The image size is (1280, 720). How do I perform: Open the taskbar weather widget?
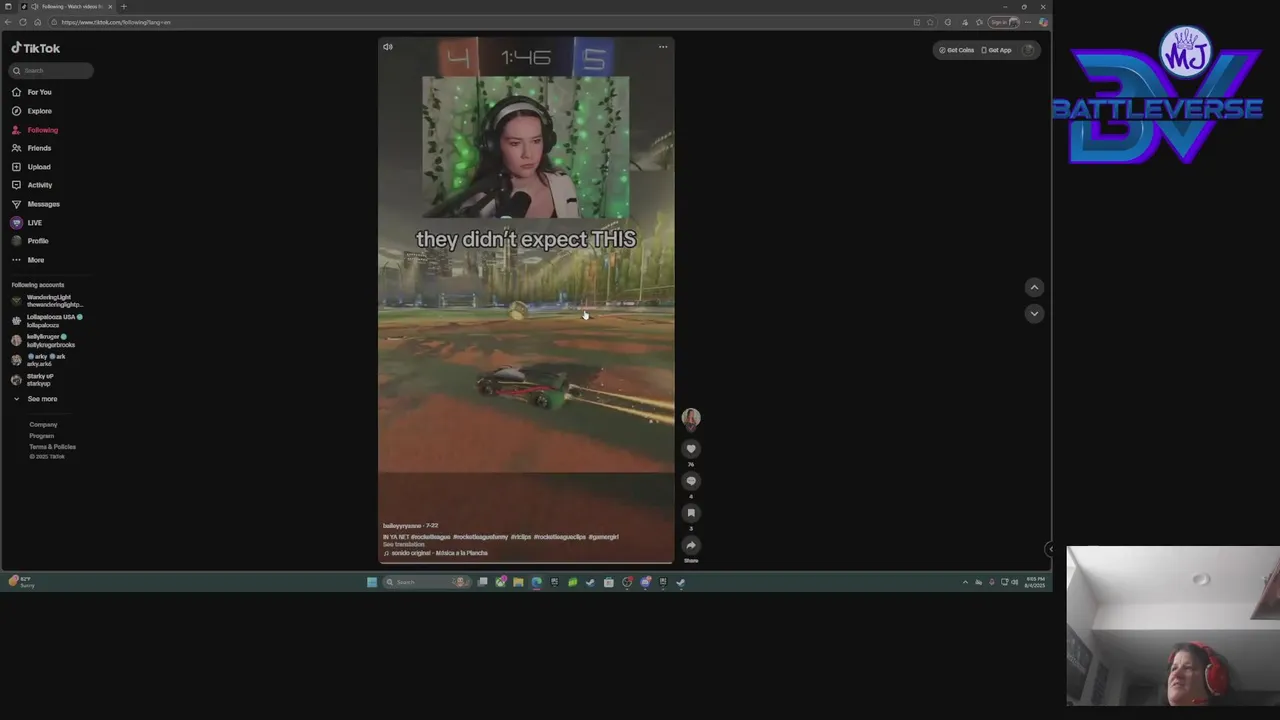22,582
